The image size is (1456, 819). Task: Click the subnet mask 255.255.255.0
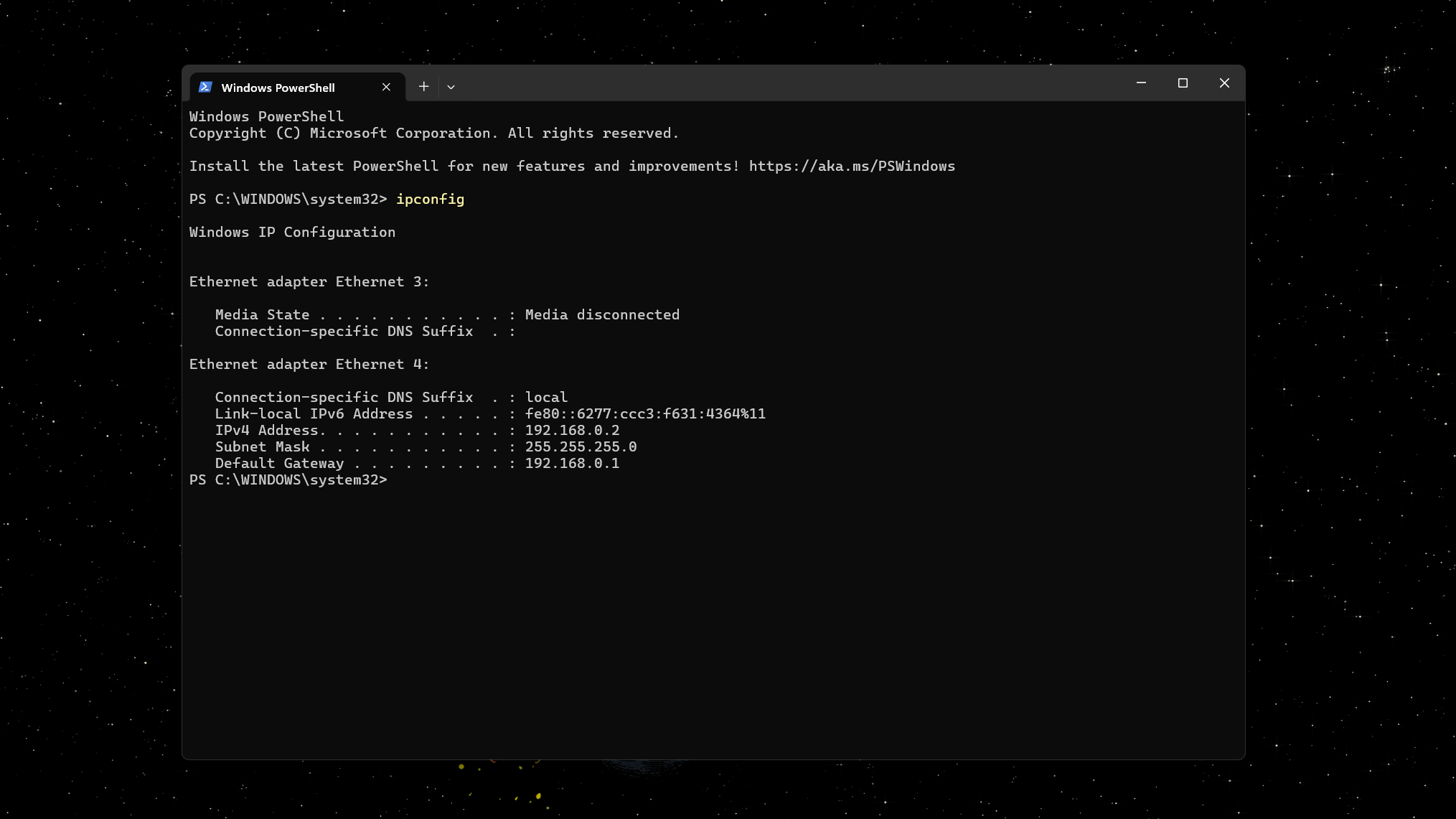click(581, 446)
